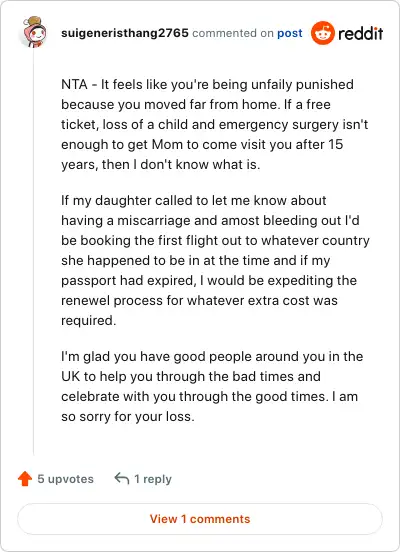Click the paragraph starting "If my daughter"
The height and width of the screenshot is (552, 400).
click(215, 260)
